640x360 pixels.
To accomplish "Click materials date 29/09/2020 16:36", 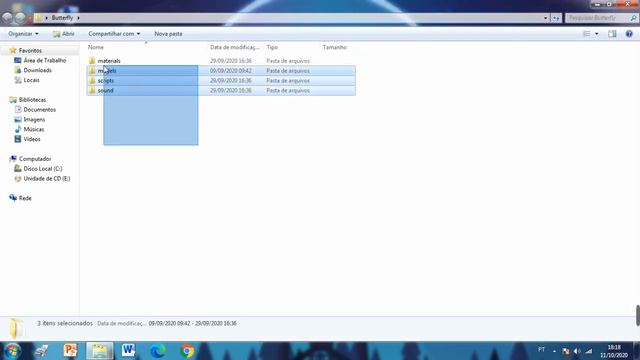I will tap(231, 61).
